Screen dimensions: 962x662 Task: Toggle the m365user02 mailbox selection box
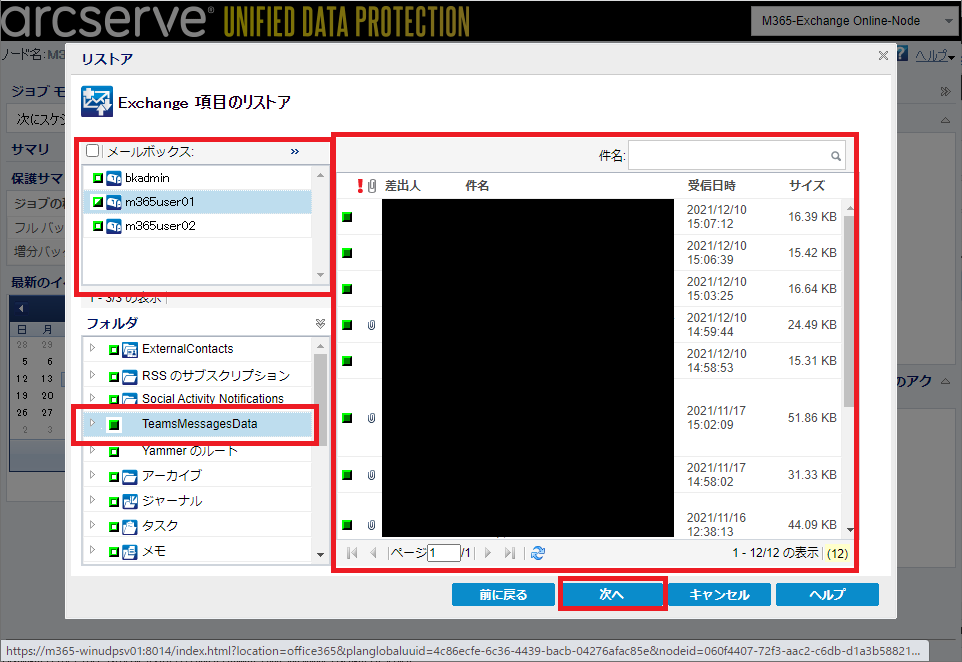coord(98,226)
